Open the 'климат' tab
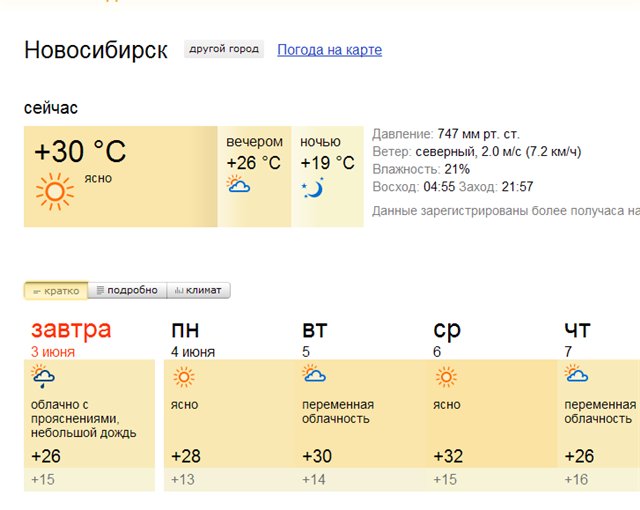 (x=198, y=291)
